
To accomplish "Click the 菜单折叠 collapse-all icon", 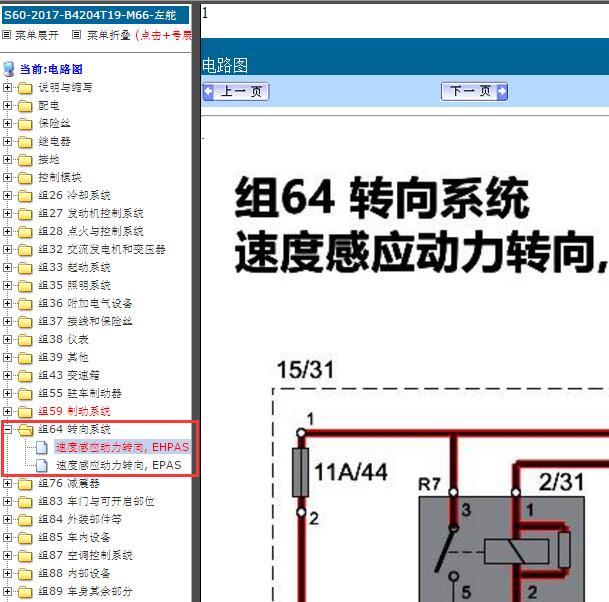I will [x=77, y=35].
